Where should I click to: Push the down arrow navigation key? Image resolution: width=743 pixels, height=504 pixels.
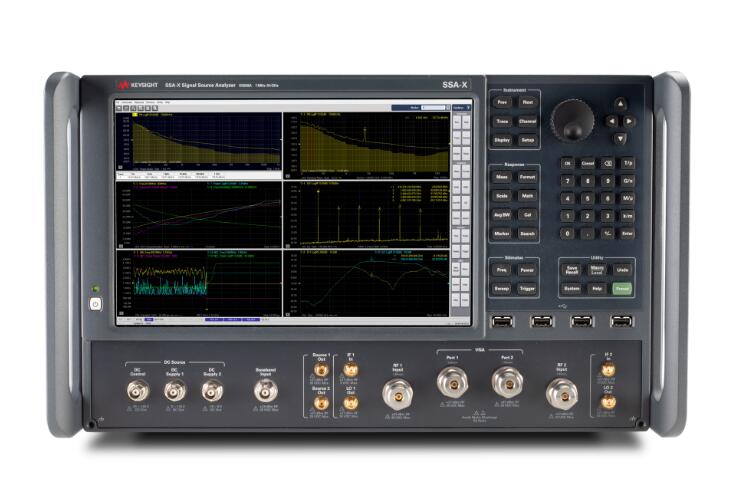(620, 139)
